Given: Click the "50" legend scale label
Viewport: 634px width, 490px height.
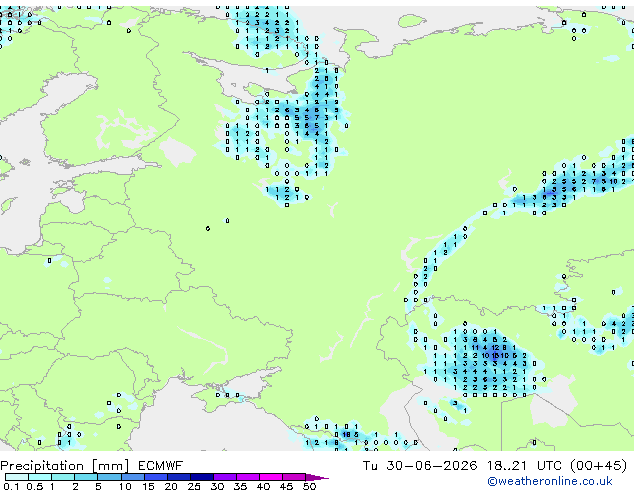Looking at the screenshot, I should click(x=309, y=486).
